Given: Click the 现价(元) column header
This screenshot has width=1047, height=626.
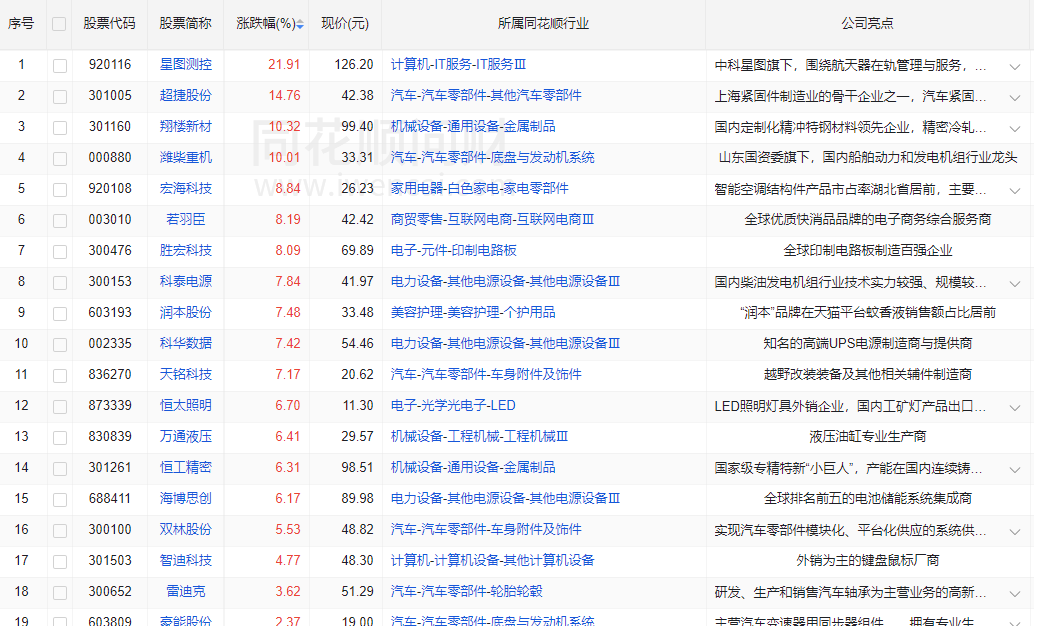Looking at the screenshot, I should coord(345,23).
